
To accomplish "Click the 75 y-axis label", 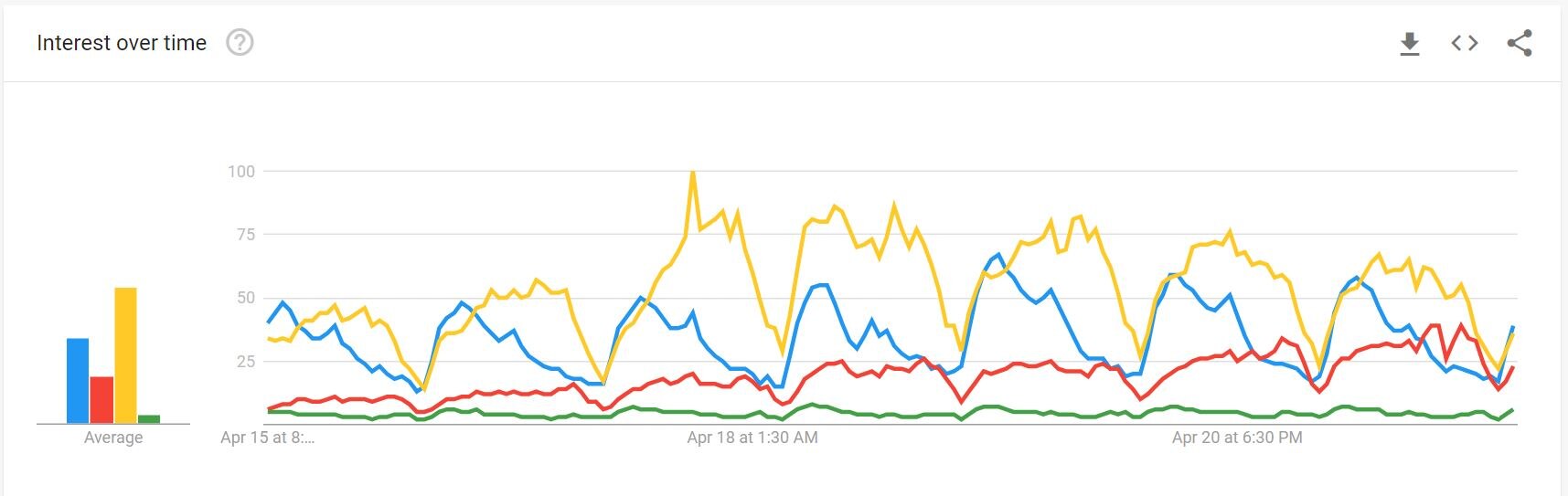I will point(245,235).
